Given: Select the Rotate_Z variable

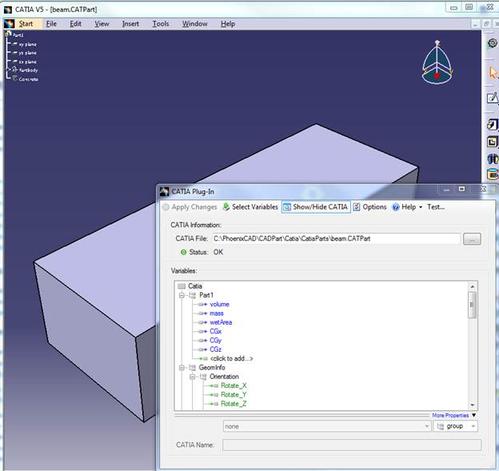Looking at the screenshot, I should pos(234,404).
